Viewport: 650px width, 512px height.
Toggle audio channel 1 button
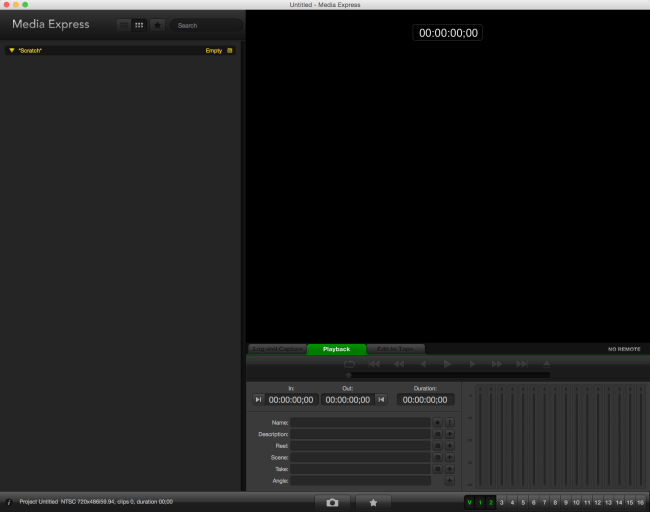[x=480, y=502]
